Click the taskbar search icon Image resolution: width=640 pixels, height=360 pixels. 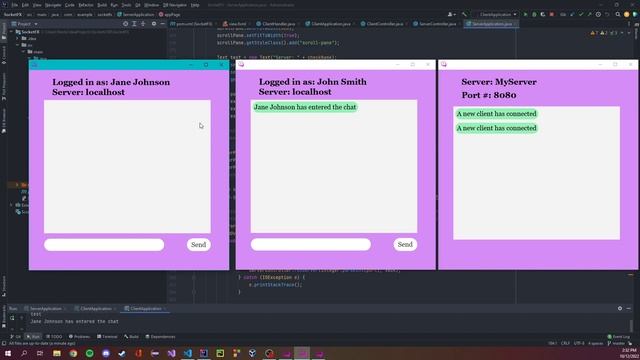coord(24,353)
